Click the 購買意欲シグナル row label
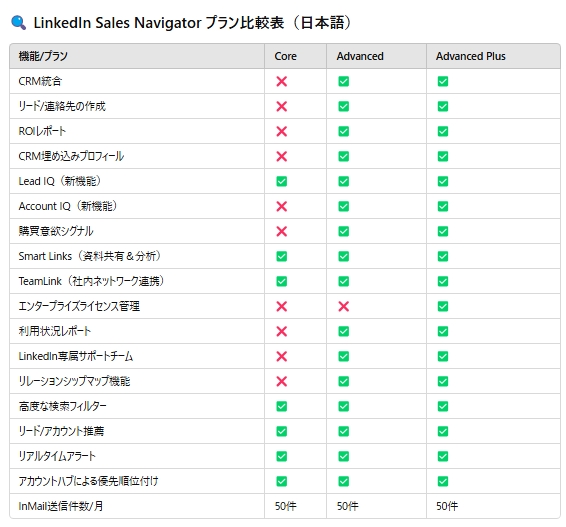Image resolution: width=566 pixels, height=527 pixels. click(56, 231)
